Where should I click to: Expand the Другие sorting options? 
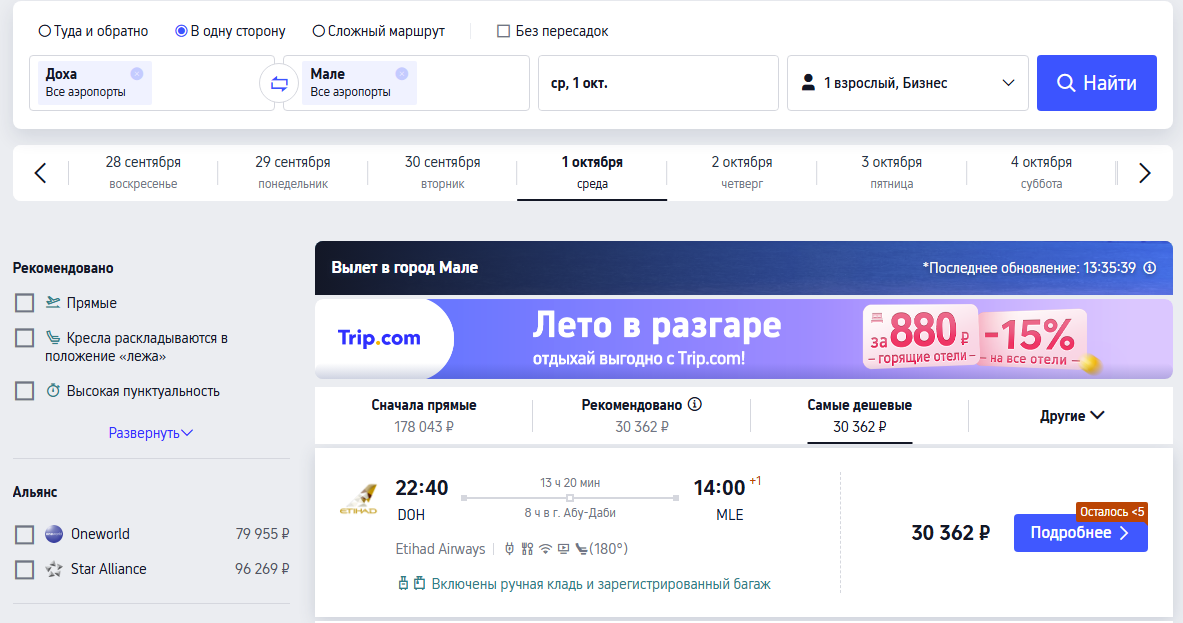coord(1071,416)
